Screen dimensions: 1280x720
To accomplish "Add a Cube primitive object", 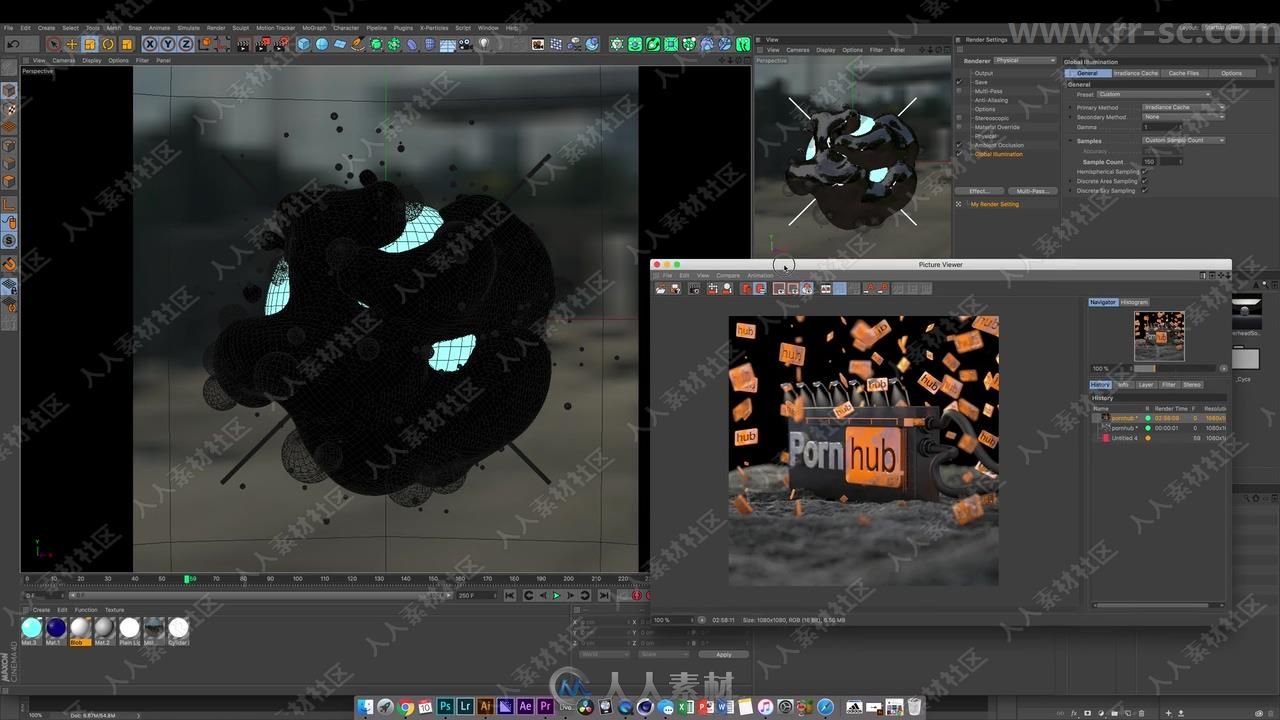I will (x=303, y=44).
